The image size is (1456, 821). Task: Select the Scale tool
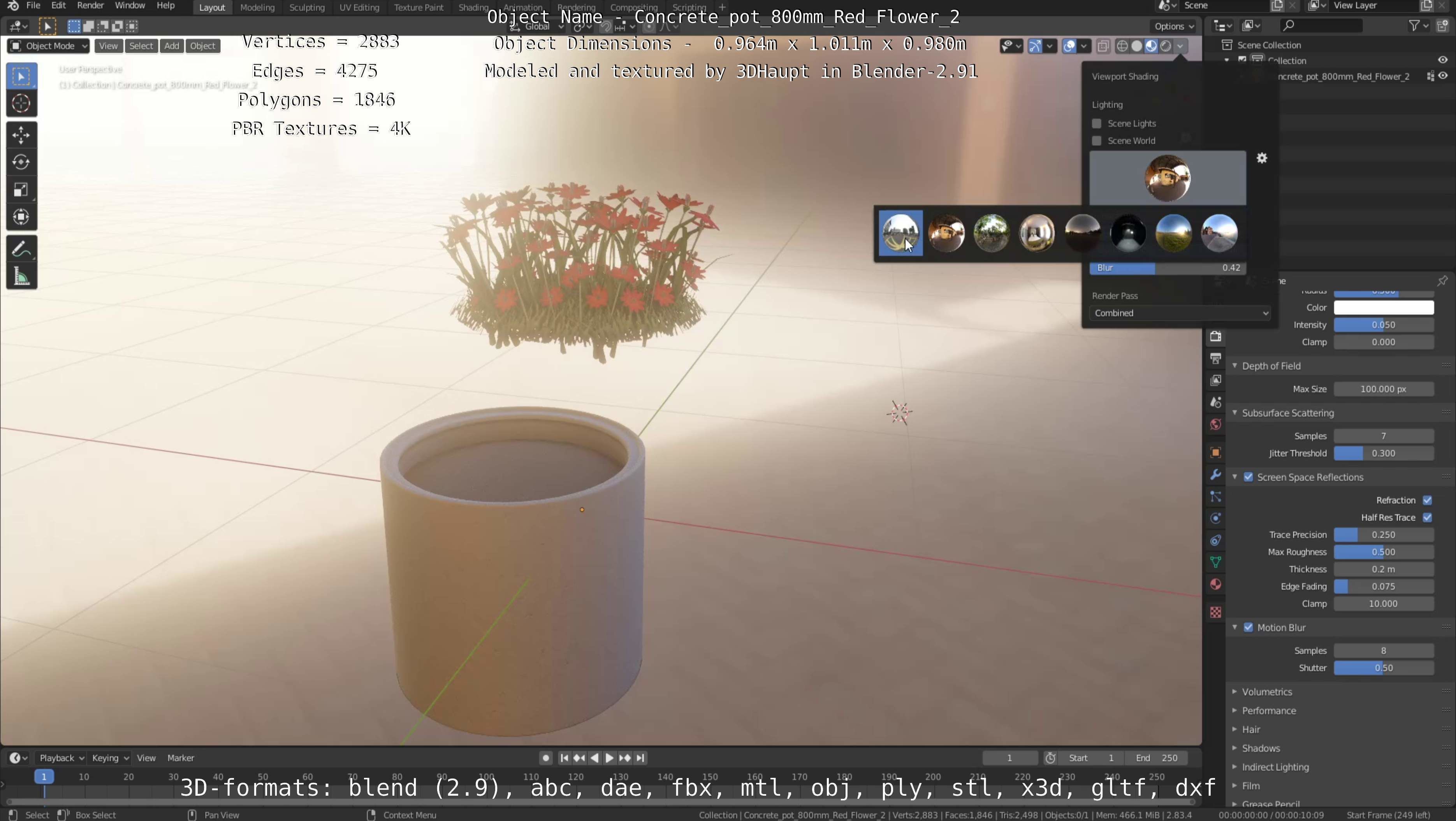(x=21, y=190)
